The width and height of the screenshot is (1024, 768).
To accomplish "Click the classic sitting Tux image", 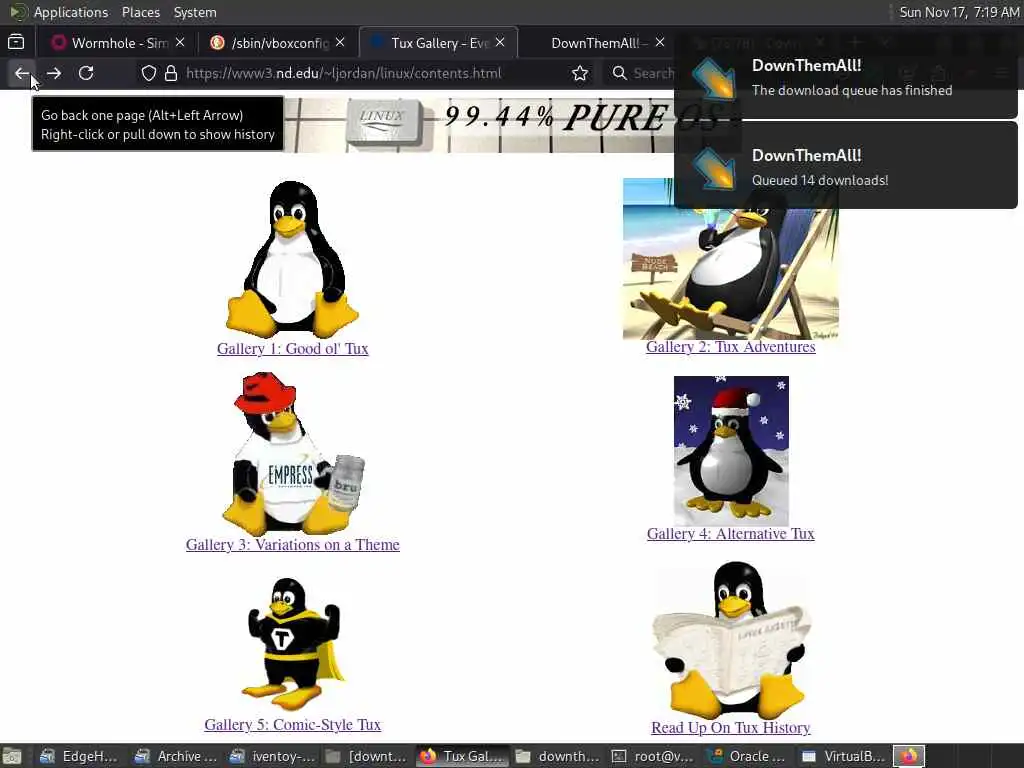I will 293,259.
